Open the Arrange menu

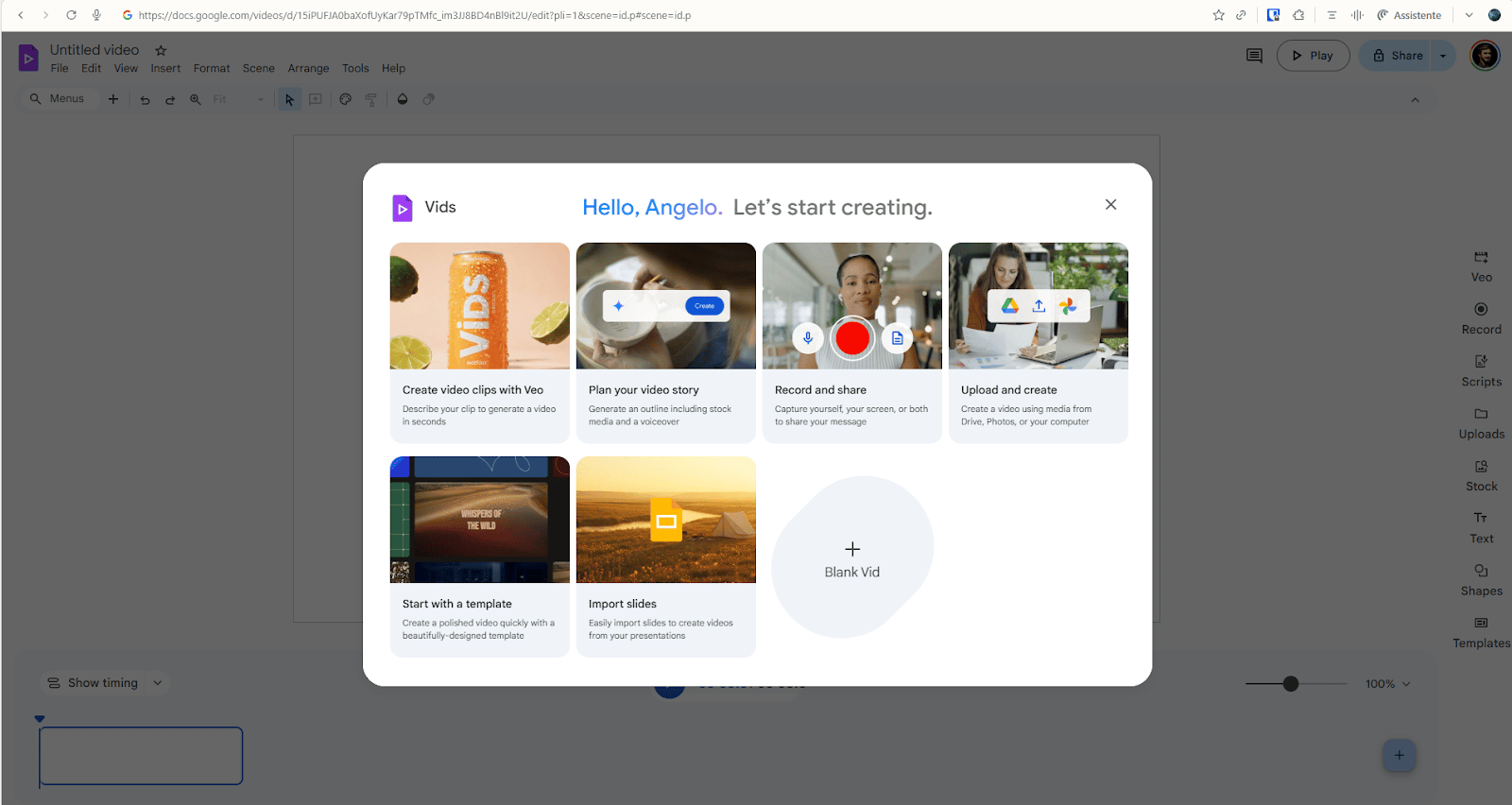[x=308, y=68]
